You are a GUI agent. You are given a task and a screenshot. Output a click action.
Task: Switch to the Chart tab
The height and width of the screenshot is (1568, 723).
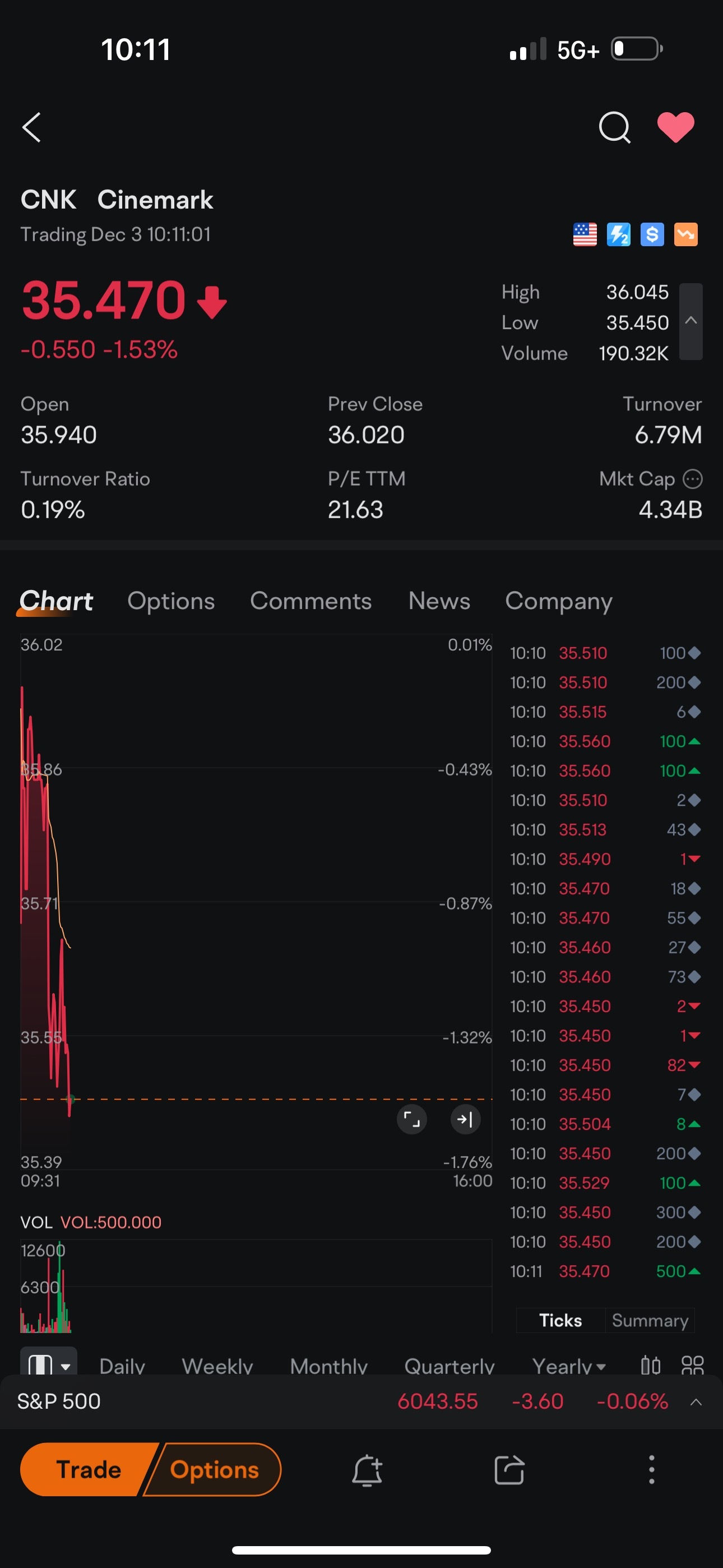(56, 601)
